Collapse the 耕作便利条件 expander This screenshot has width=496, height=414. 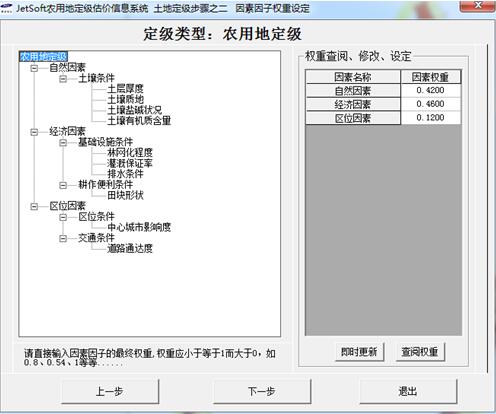(x=63, y=185)
